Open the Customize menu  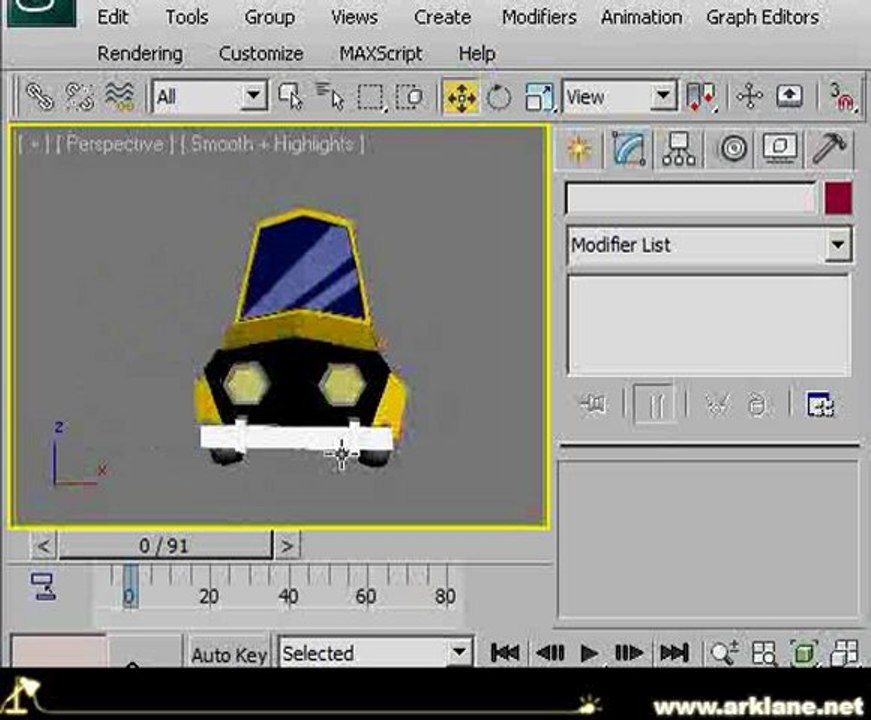point(261,53)
